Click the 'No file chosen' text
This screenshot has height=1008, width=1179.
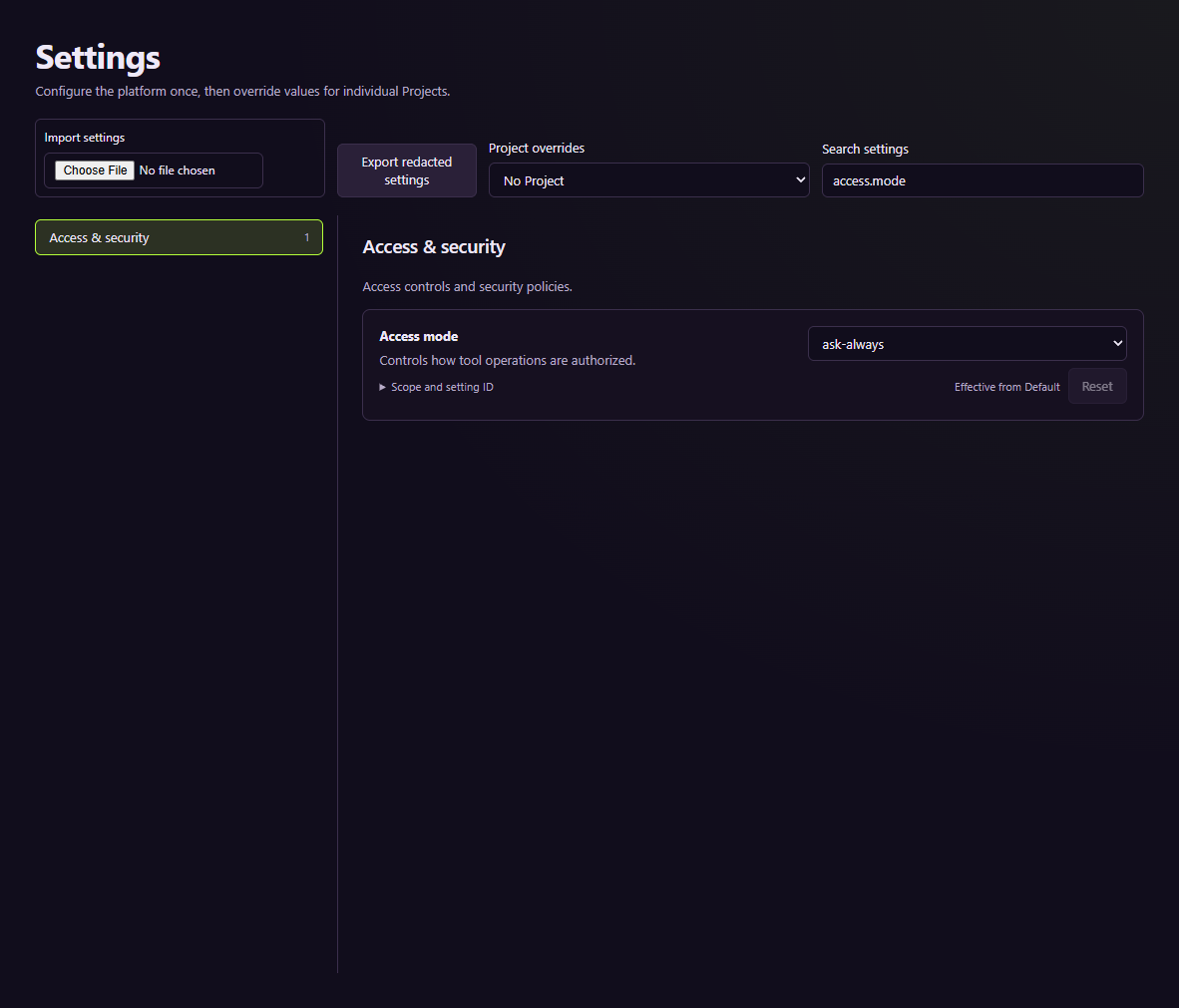point(178,170)
